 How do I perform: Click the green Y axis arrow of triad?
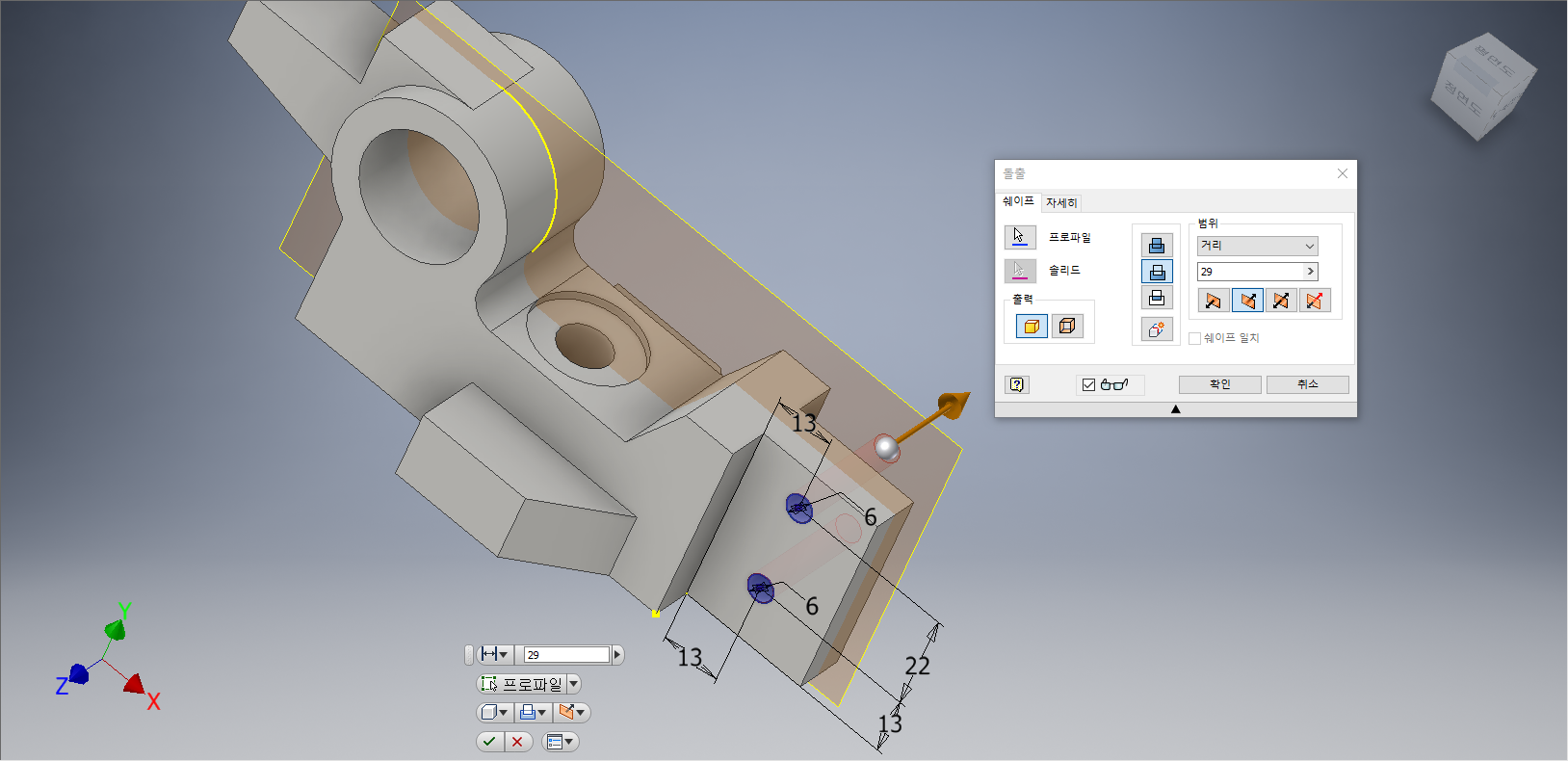116,630
